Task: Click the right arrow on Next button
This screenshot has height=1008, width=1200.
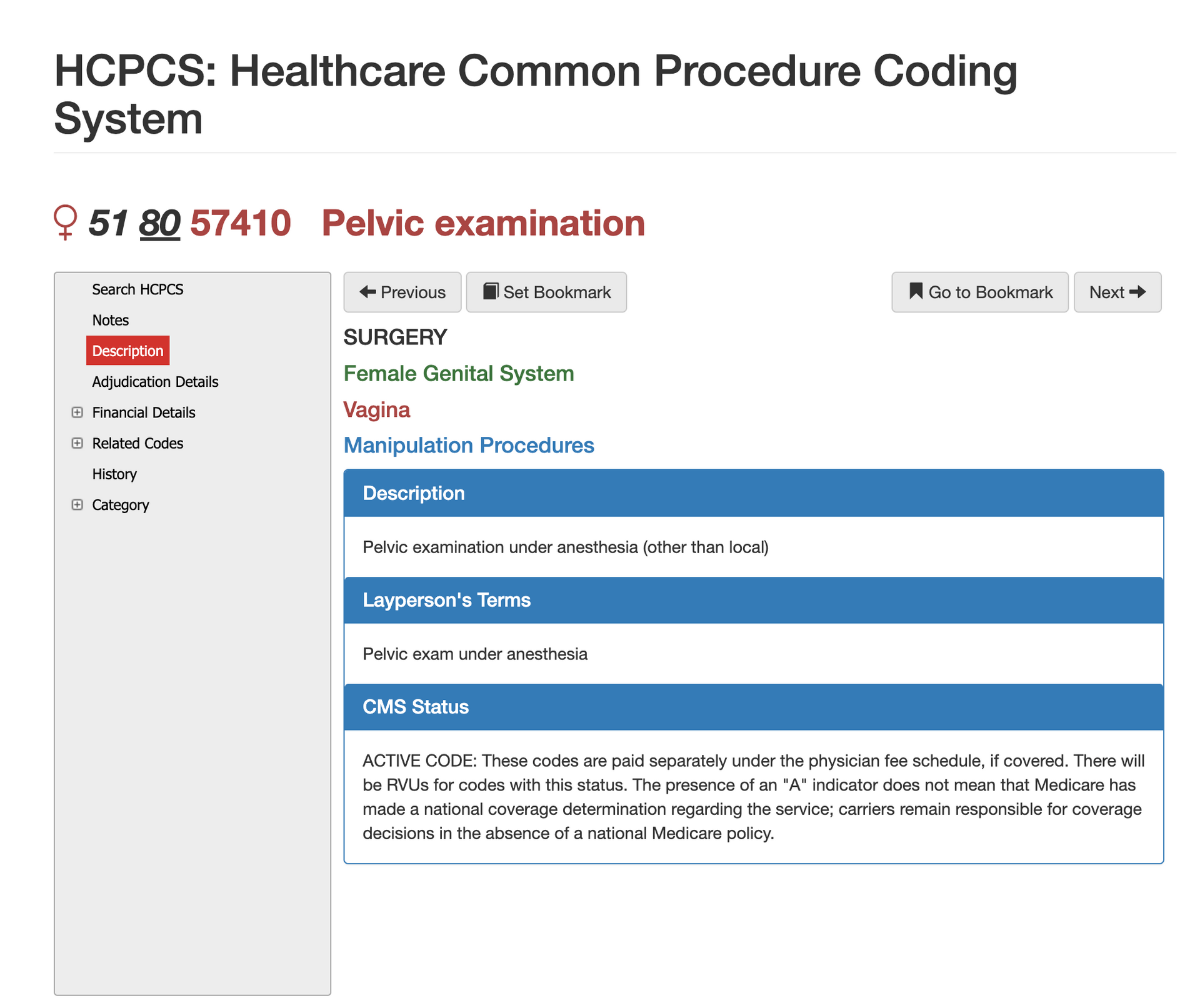Action: point(1139,292)
